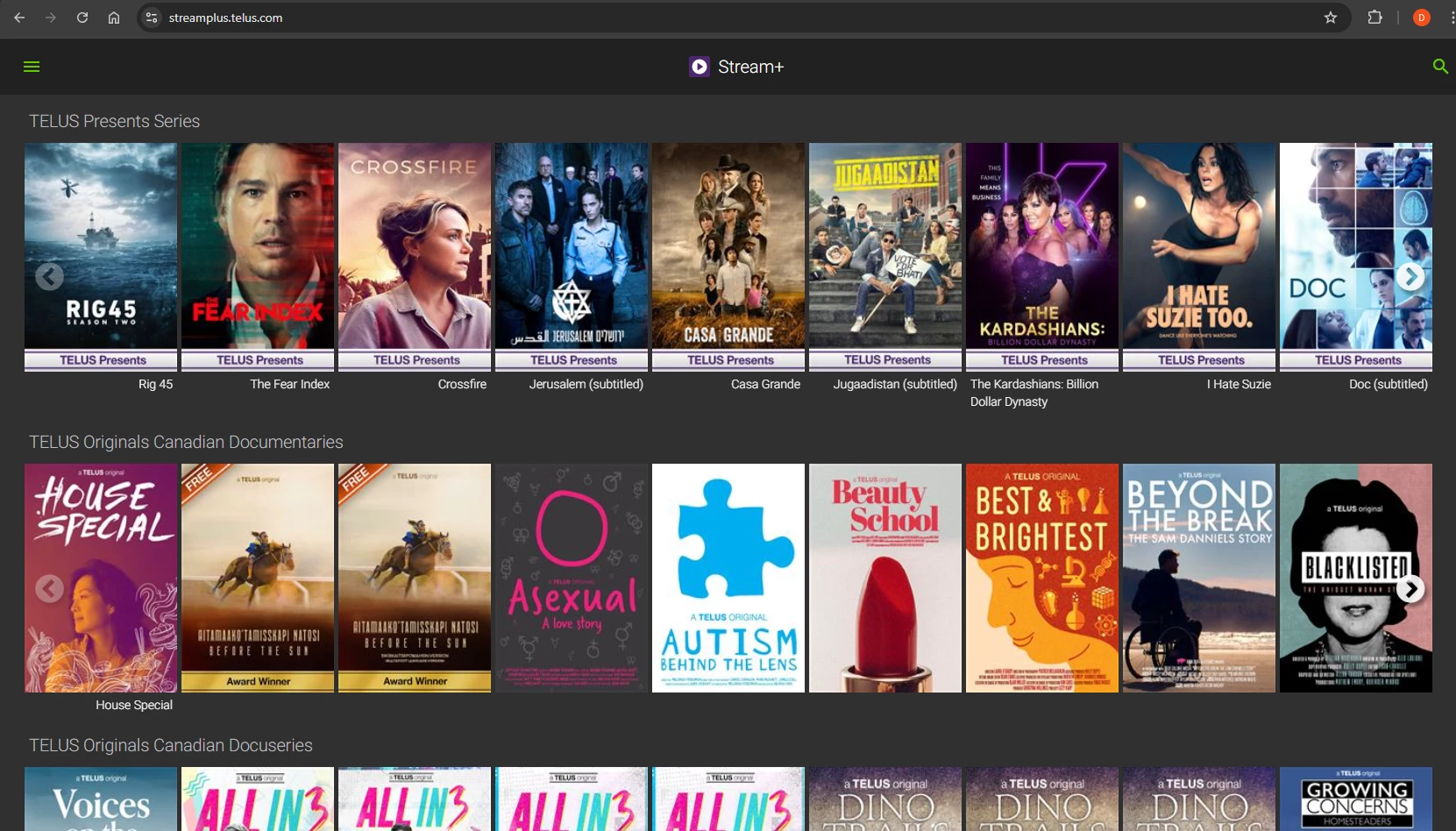Click the TELUS Originals Canadian Docuseries heading
The image size is (1456, 831).
click(x=171, y=745)
